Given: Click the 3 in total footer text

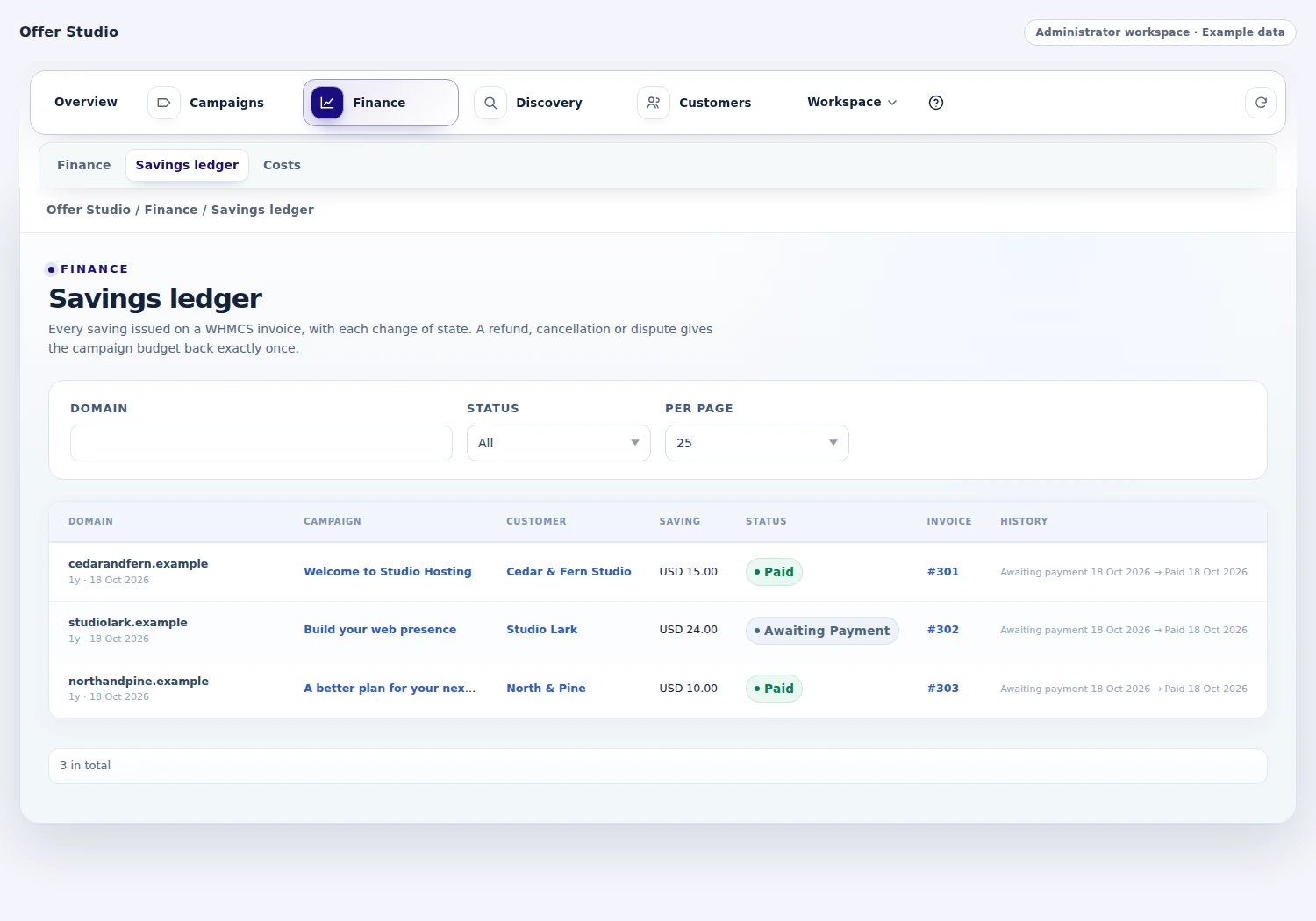Looking at the screenshot, I should coord(85,766).
